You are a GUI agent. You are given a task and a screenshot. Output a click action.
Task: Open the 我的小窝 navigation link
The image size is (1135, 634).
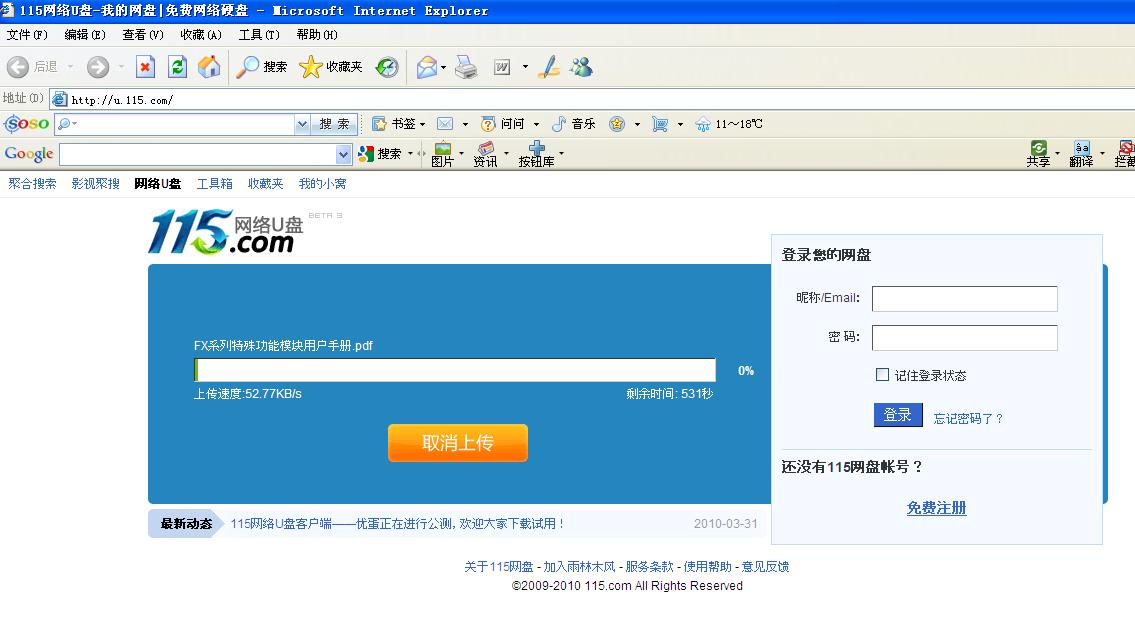click(x=322, y=184)
